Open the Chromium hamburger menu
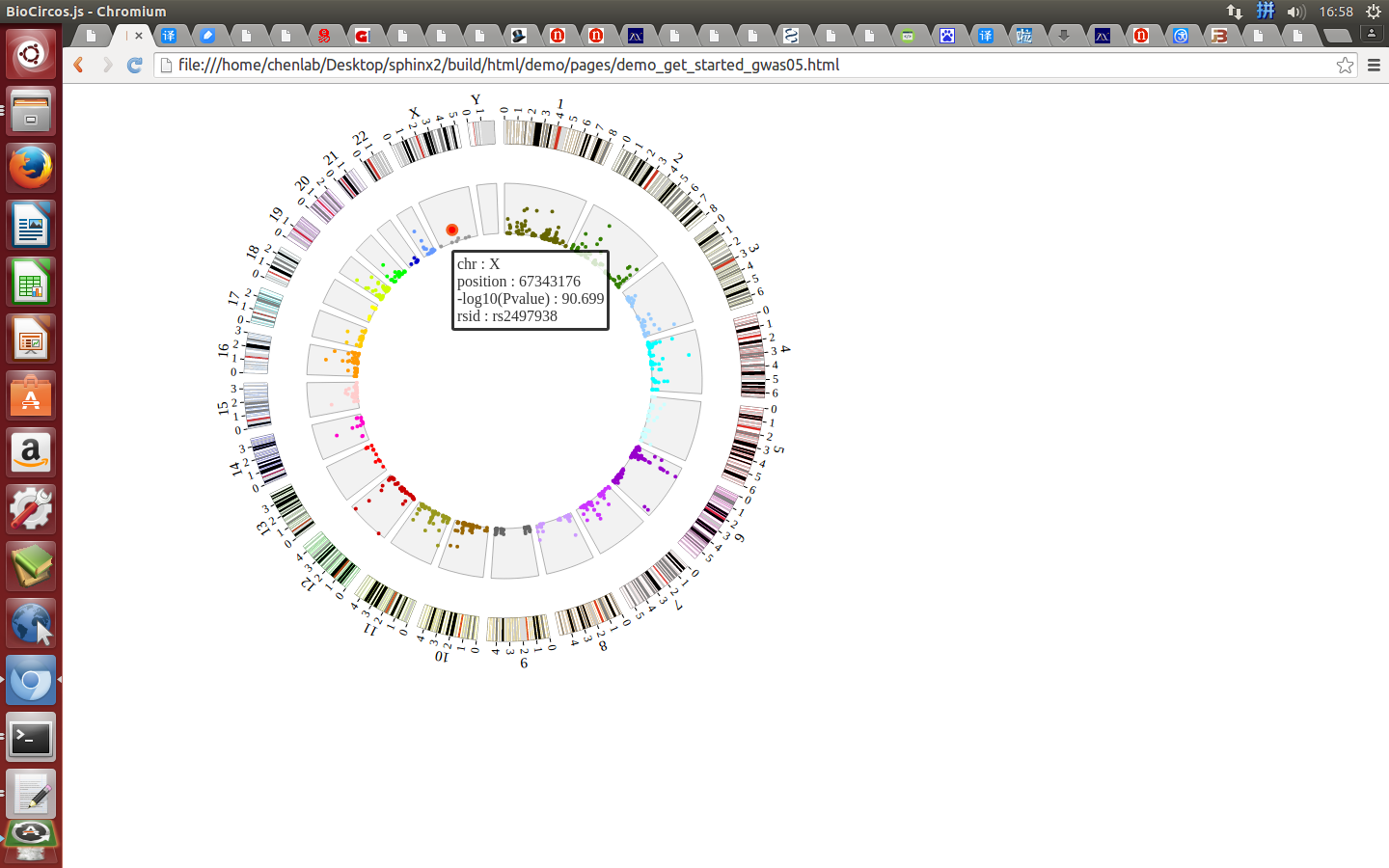 [1374, 65]
